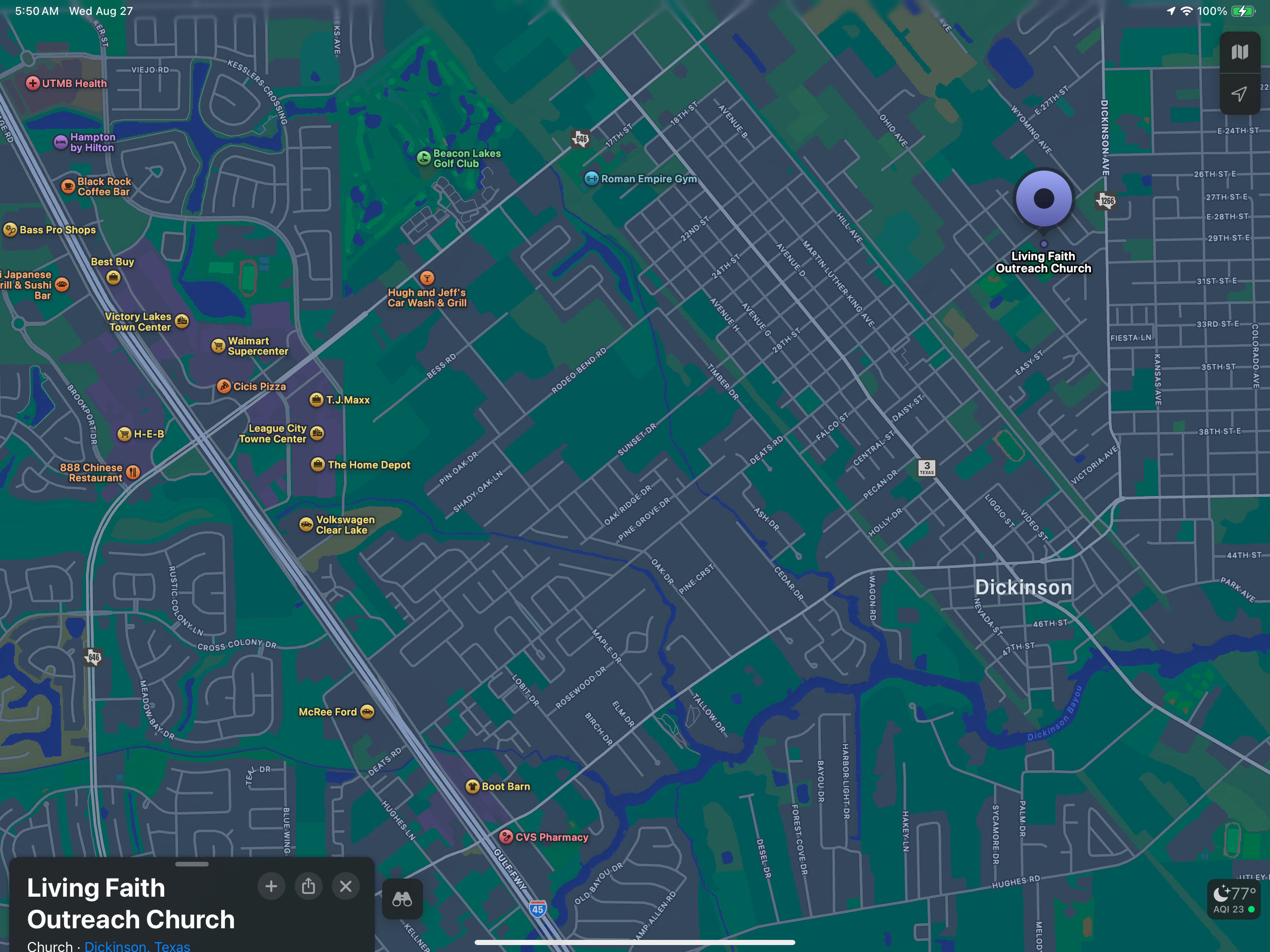Tap the Gulf Fwy road label
This screenshot has width=1270, height=952.
510,869
